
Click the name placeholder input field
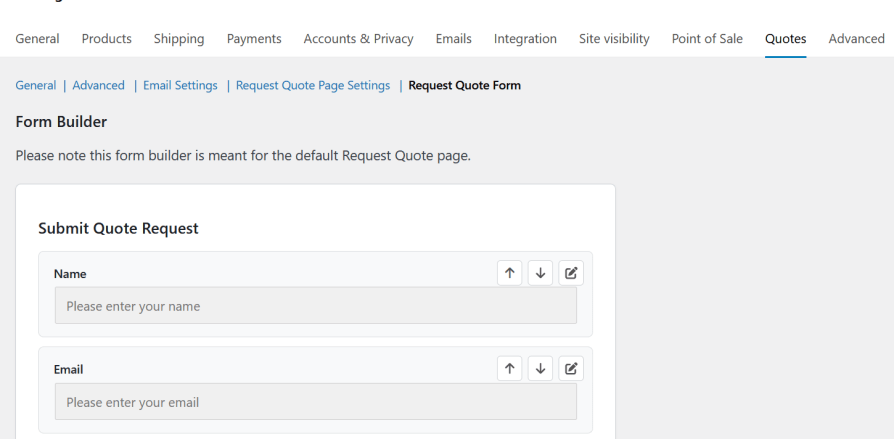point(315,306)
